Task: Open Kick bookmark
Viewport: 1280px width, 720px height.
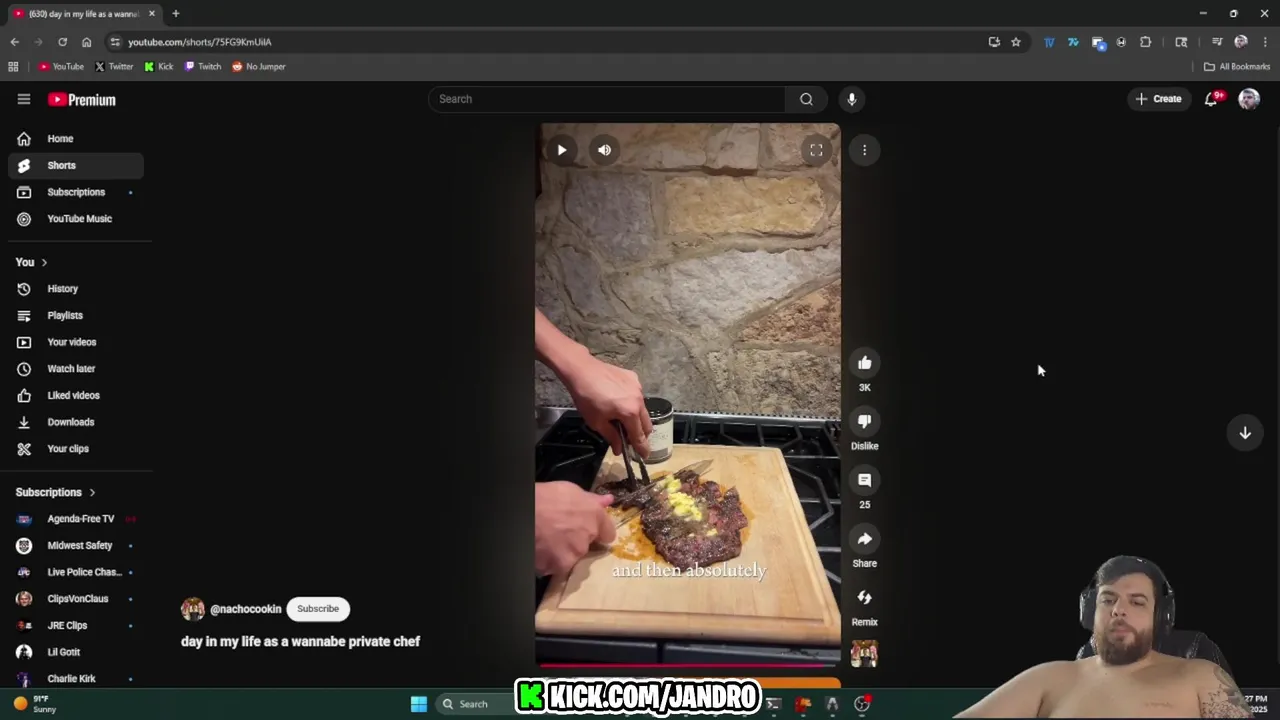Action: point(159,67)
